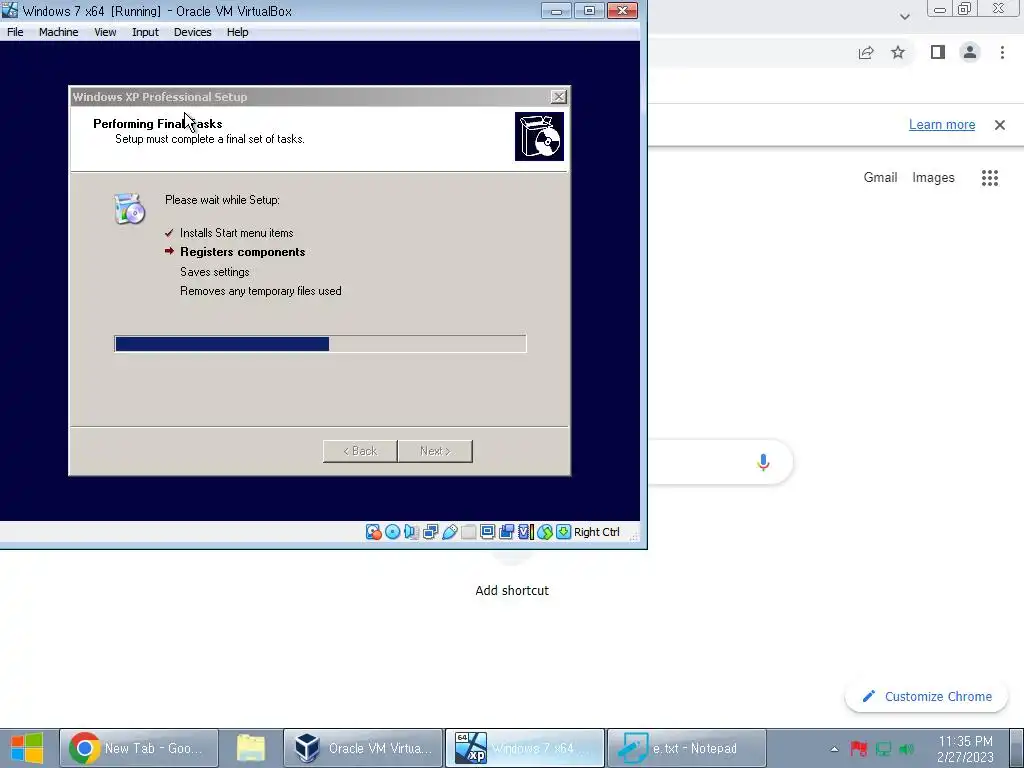Click Removes any temporary files used text

point(261,291)
